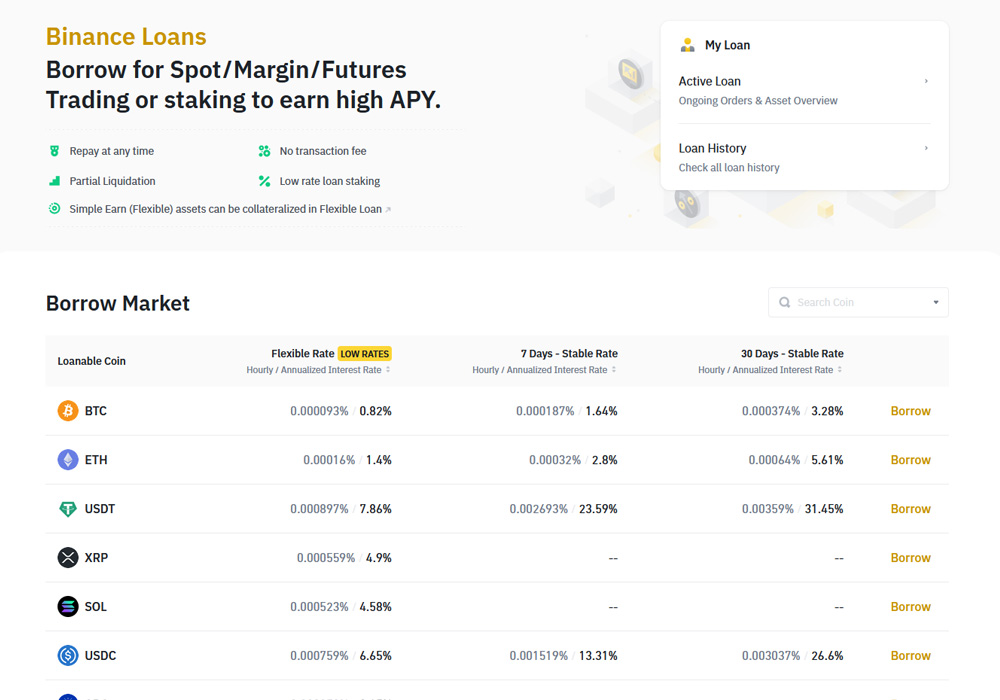1000x700 pixels.
Task: Click the My Loan profile icon
Action: click(x=687, y=44)
